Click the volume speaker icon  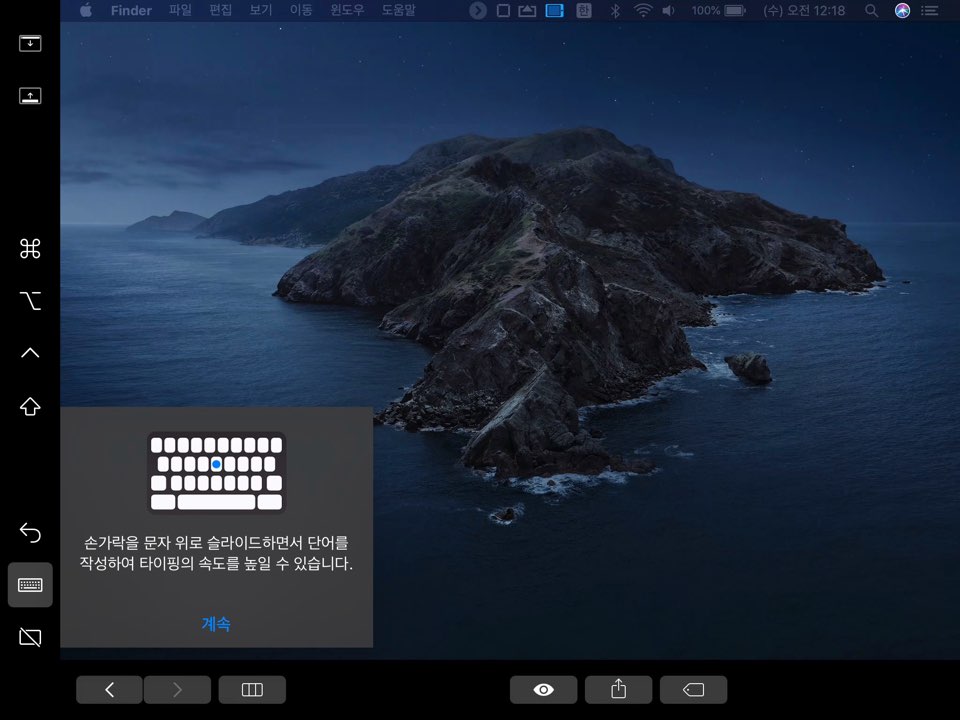pos(669,10)
